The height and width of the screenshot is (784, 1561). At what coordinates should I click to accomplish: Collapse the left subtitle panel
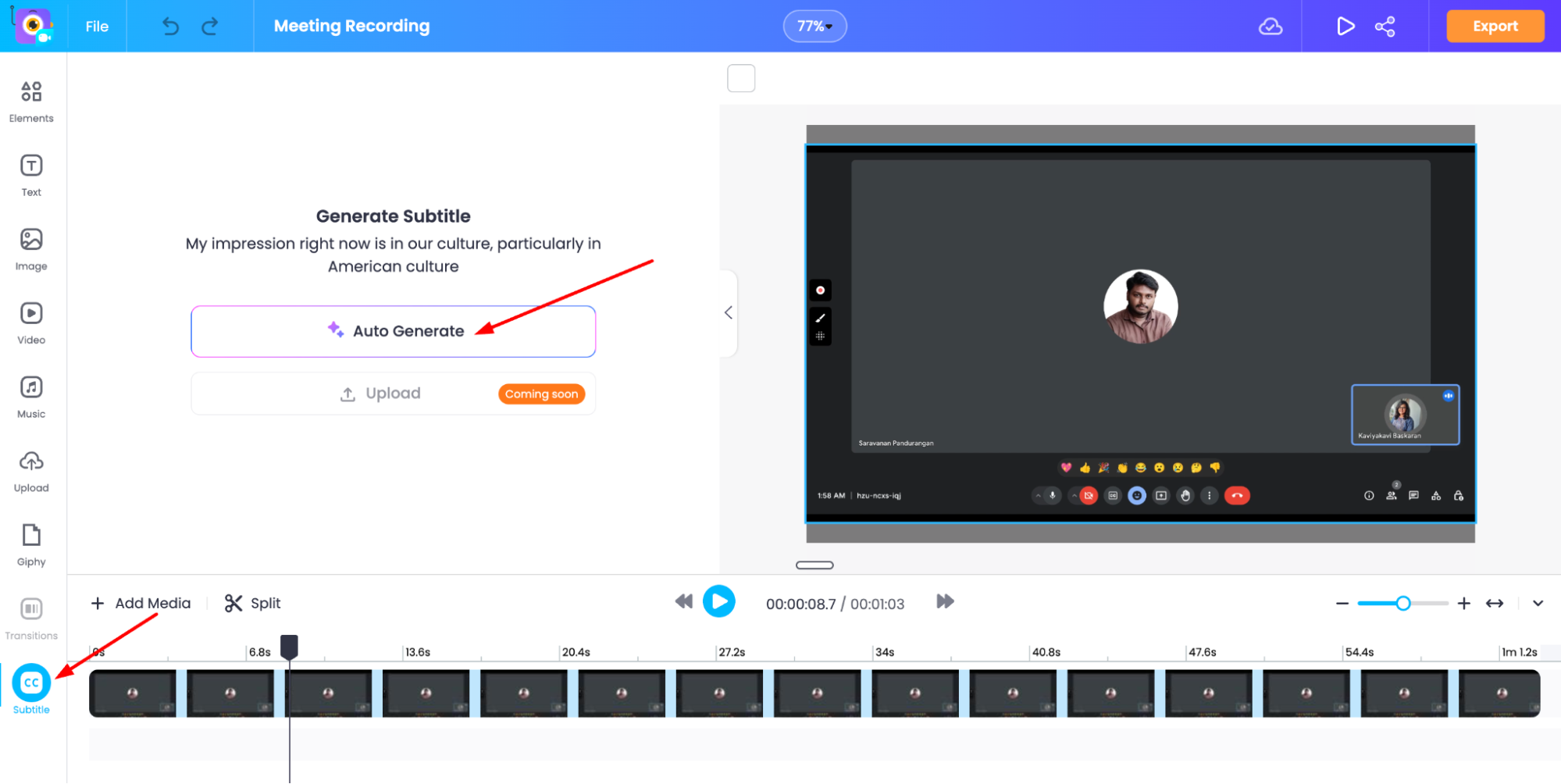[x=729, y=313]
